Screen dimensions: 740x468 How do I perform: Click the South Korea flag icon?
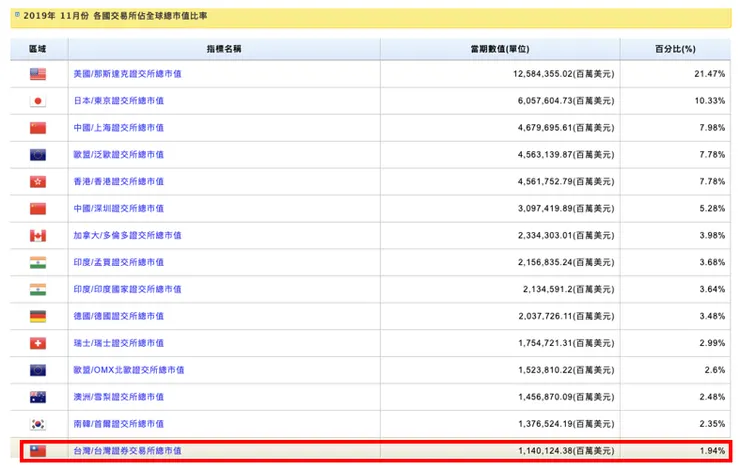[38, 424]
